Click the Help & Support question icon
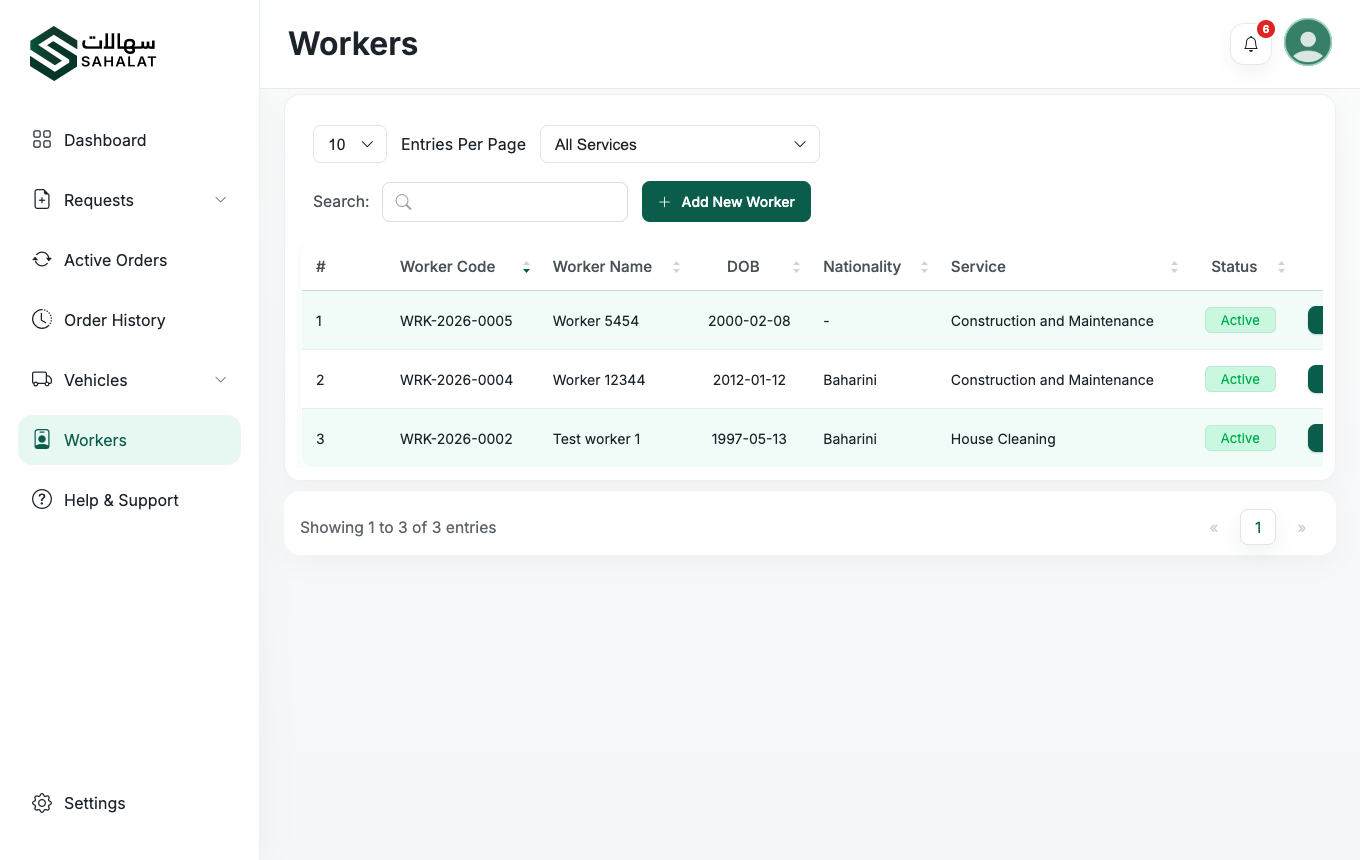This screenshot has width=1360, height=860. 42,500
